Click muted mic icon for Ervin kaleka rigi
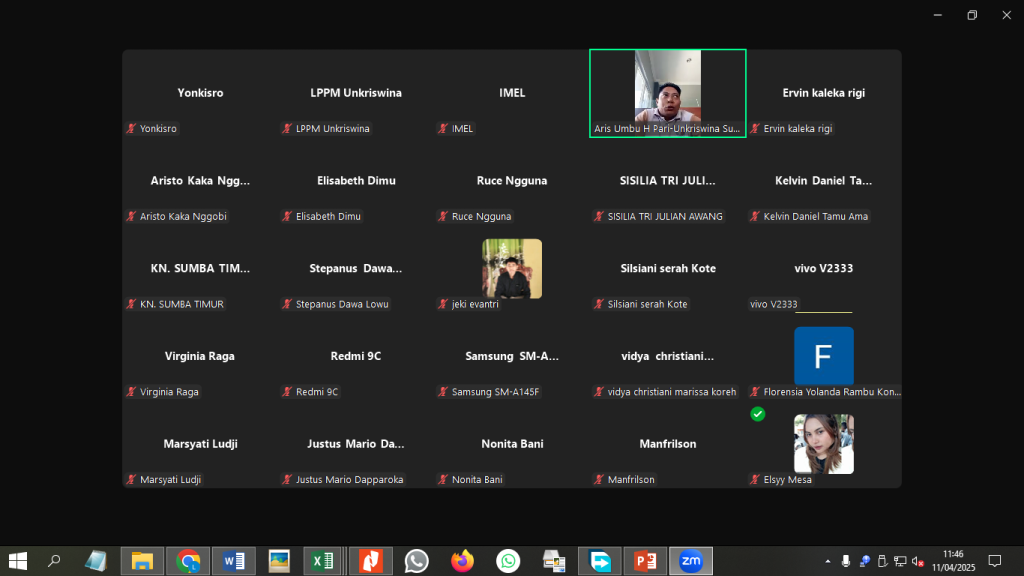This screenshot has width=1024, height=576. 755,129
